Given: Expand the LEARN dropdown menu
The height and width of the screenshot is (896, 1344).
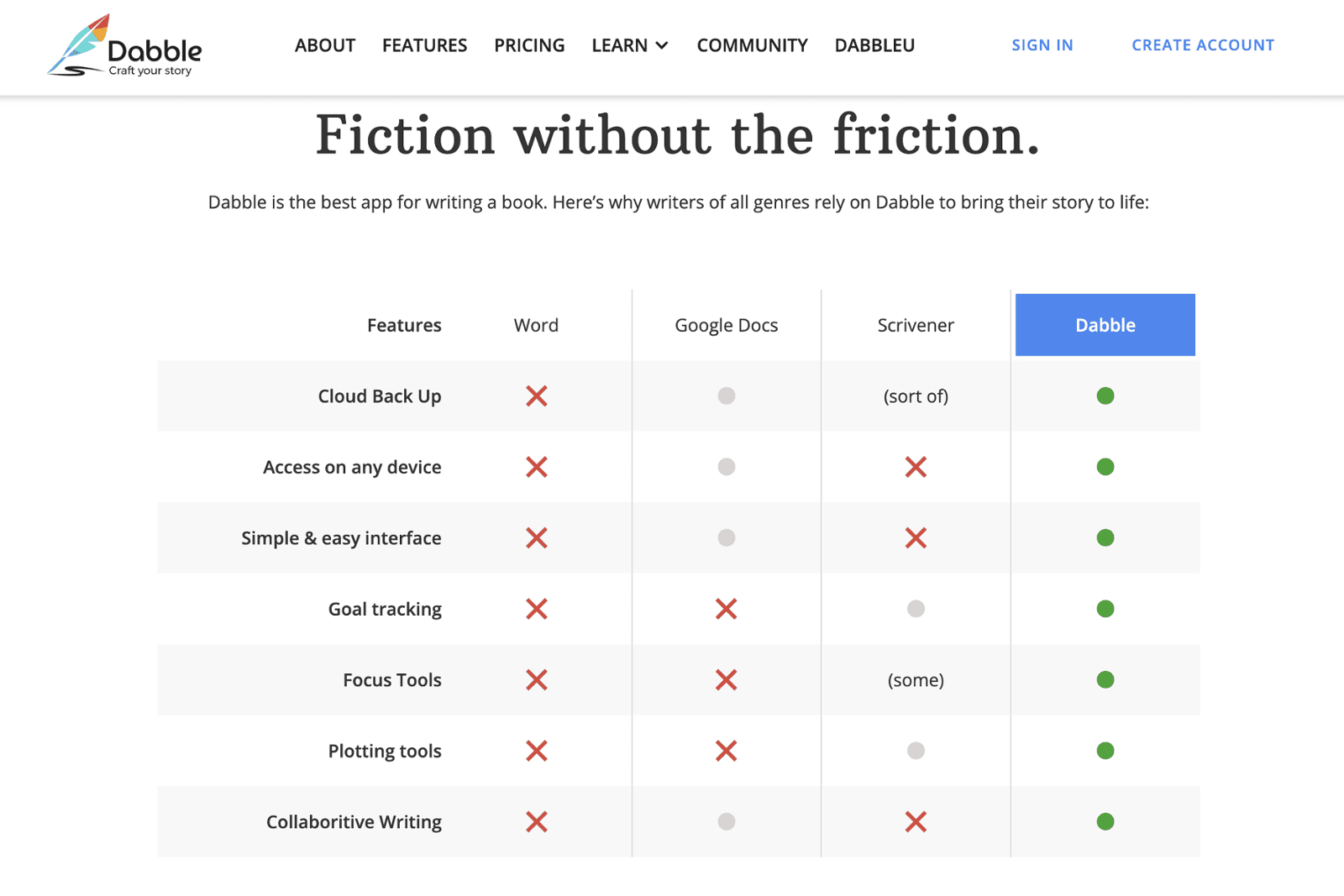Looking at the screenshot, I should click(x=629, y=45).
